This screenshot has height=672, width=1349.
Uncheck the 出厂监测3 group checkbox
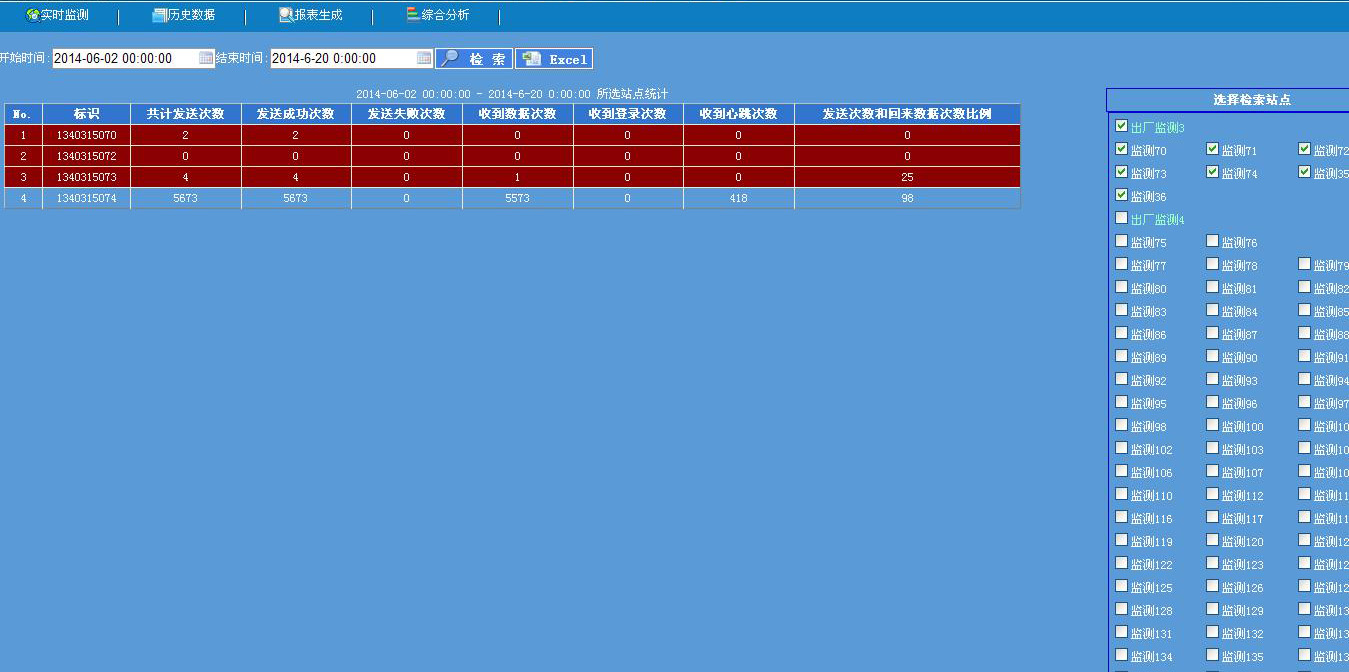click(1121, 126)
